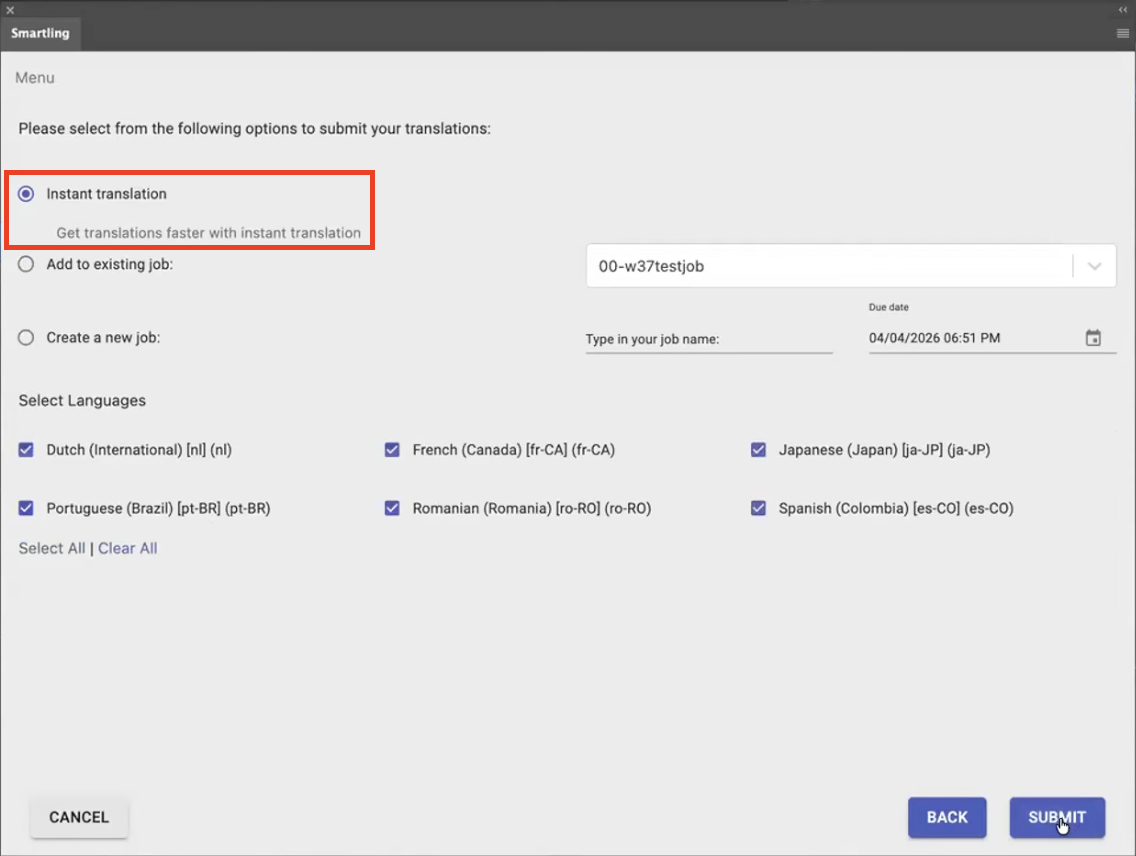The width and height of the screenshot is (1136, 856).
Task: Close the panel via the X icon
Action: click(x=10, y=8)
